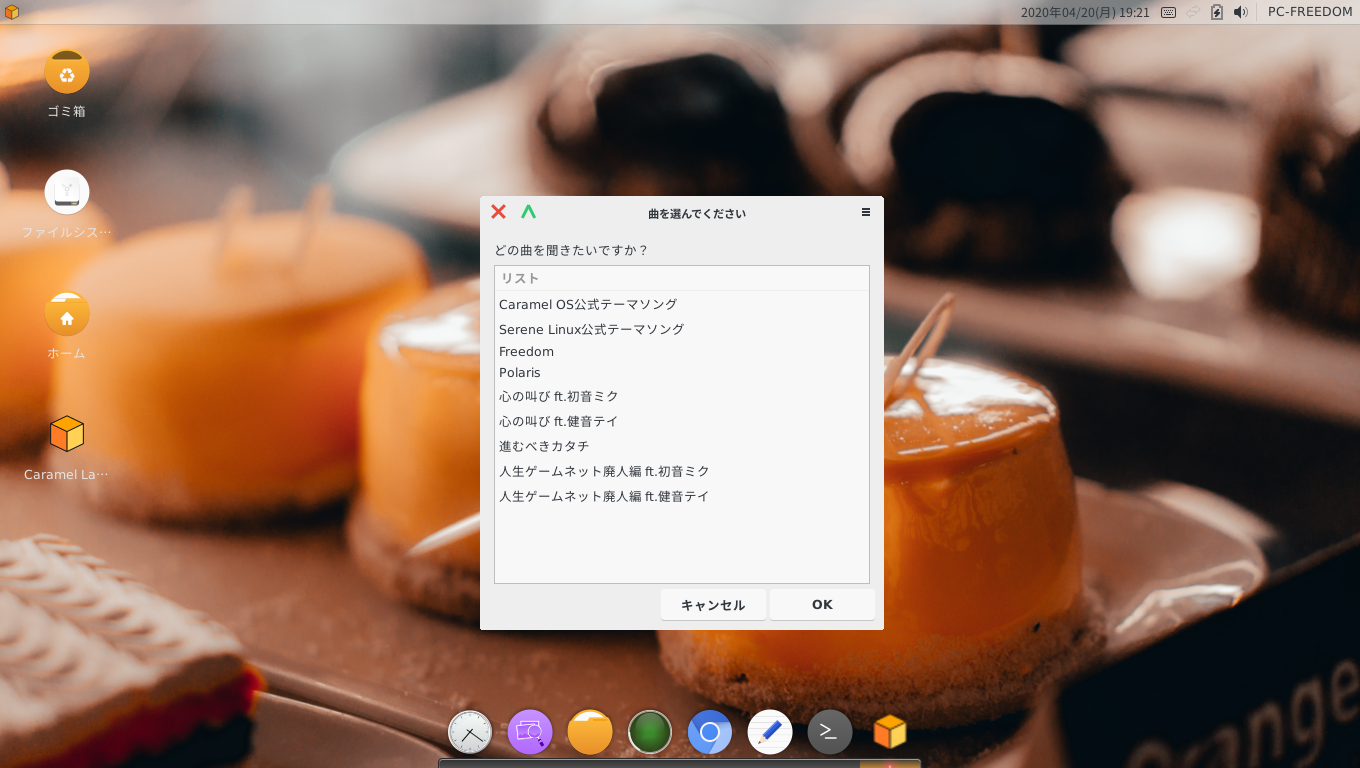Viewport: 1360px width, 768px height.
Task: Launch the terminal from the dock
Action: point(830,732)
